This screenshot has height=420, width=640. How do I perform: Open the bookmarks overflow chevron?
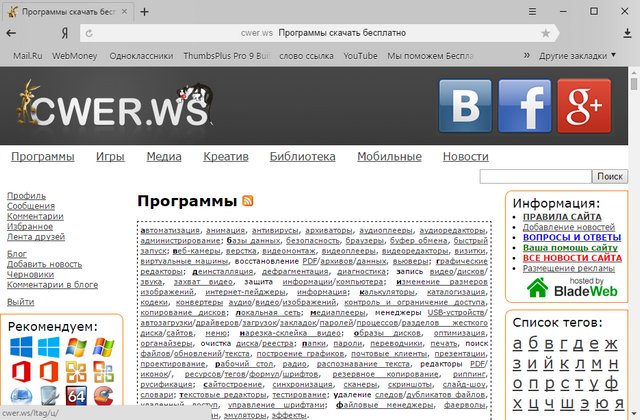click(528, 56)
